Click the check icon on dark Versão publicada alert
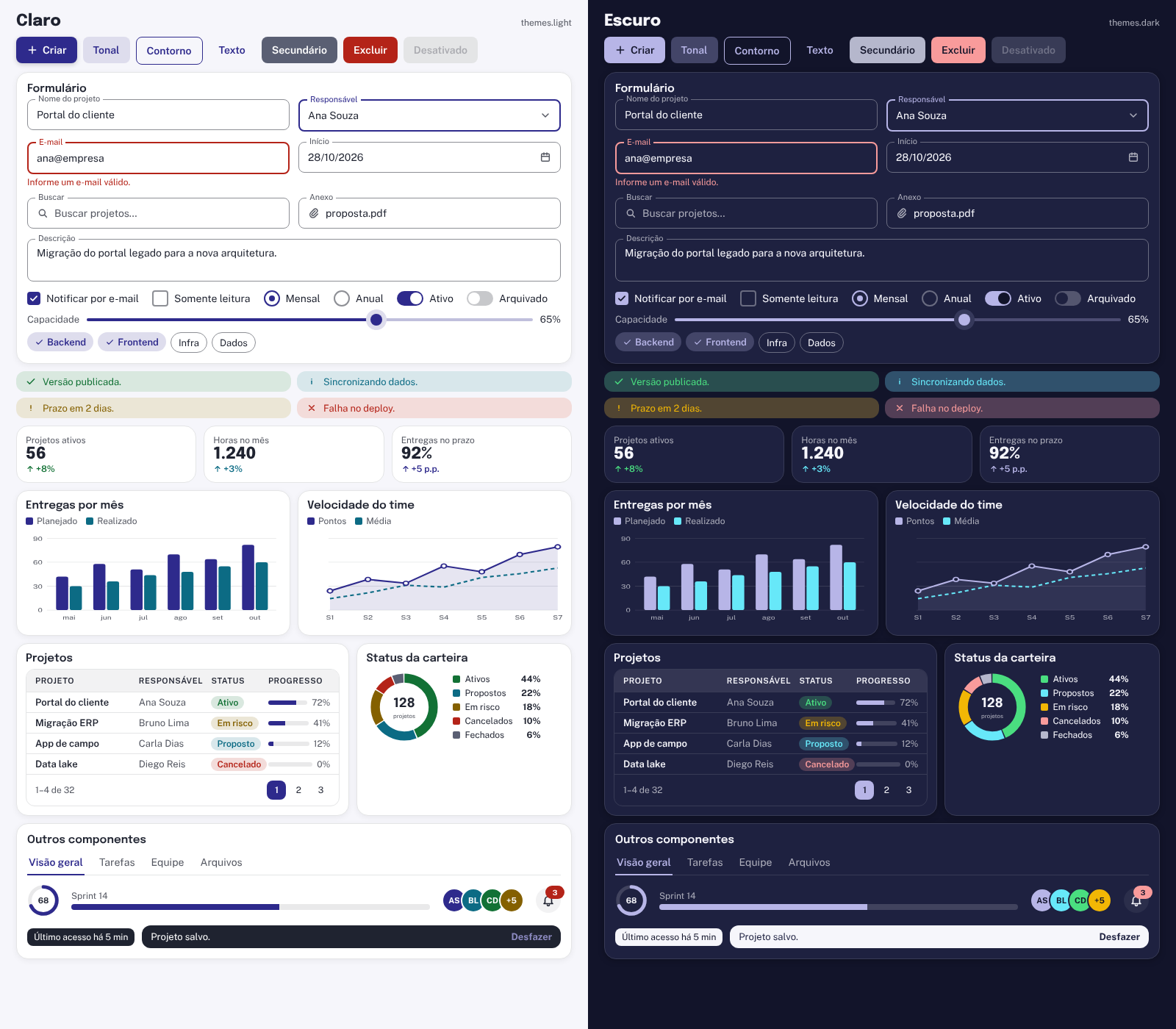Screen dimensions: 1176x1029 coord(619,381)
